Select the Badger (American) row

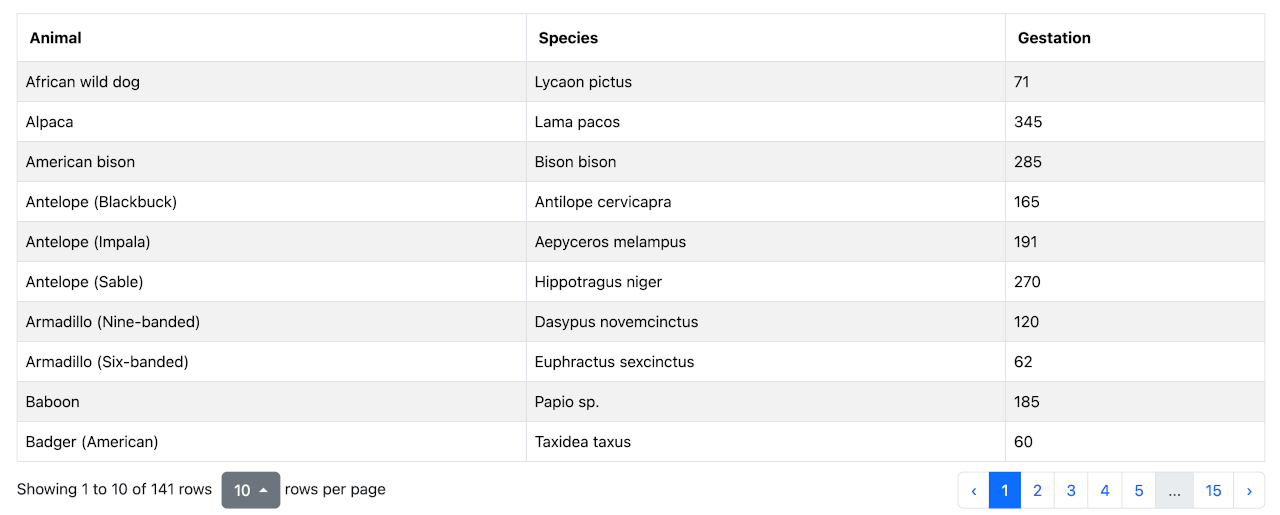click(x=92, y=442)
